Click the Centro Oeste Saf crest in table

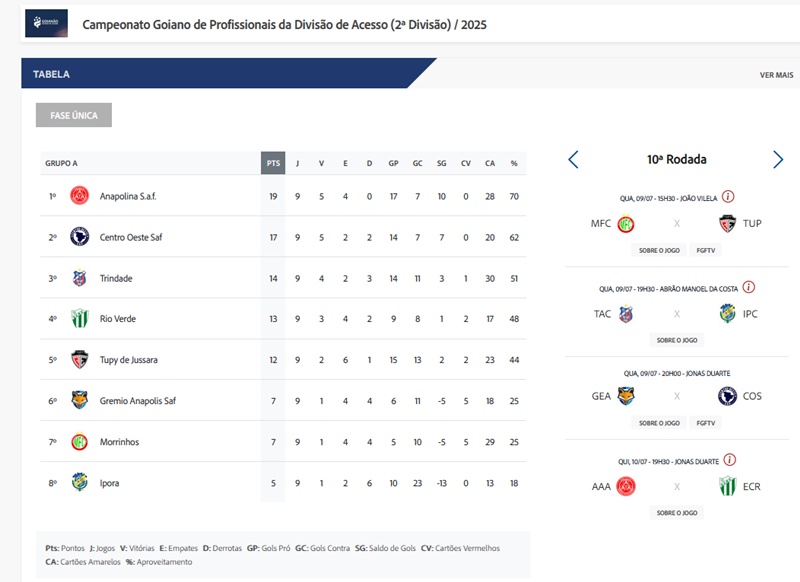tap(80, 237)
